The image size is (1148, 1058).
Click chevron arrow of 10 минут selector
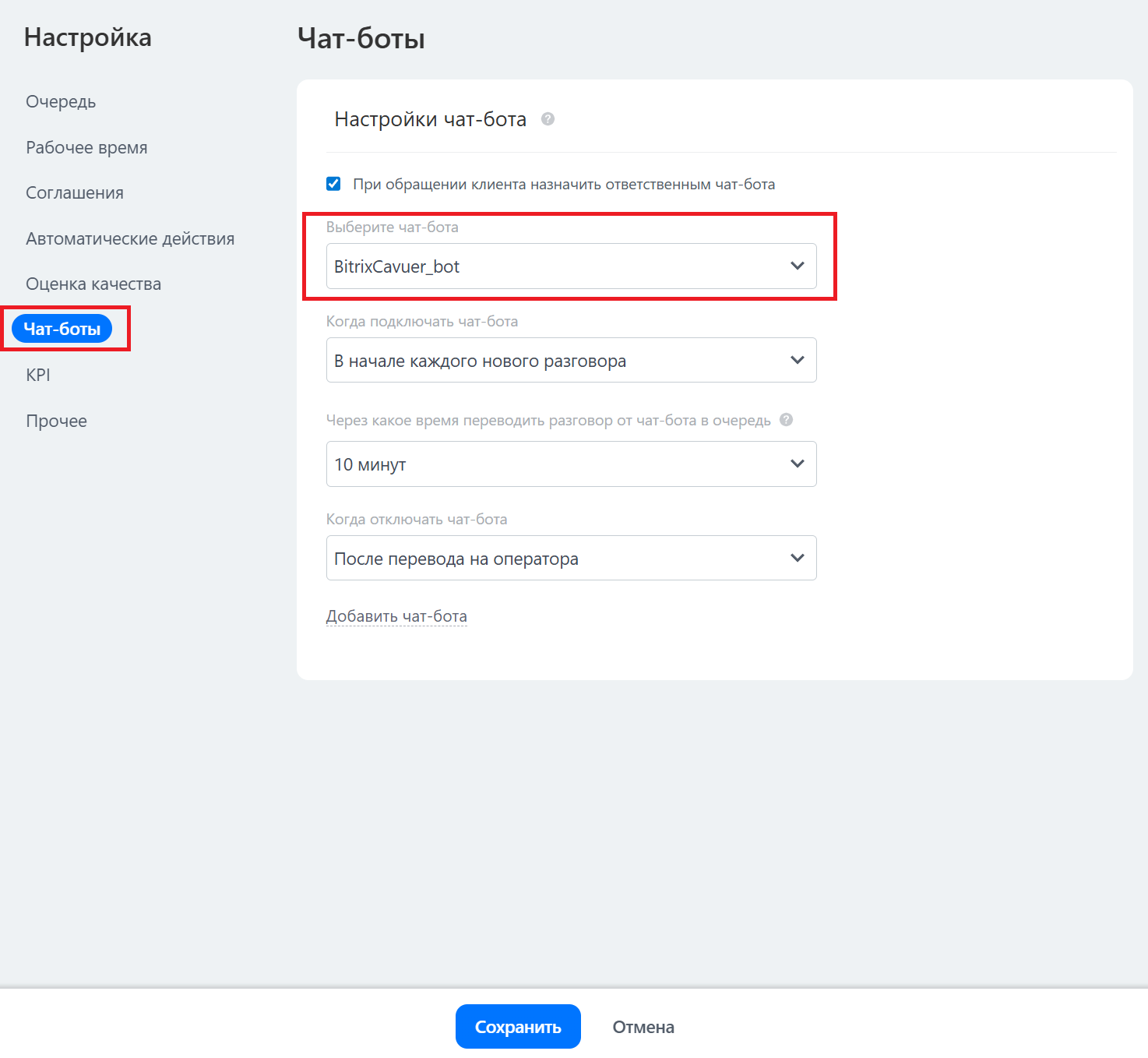(797, 464)
